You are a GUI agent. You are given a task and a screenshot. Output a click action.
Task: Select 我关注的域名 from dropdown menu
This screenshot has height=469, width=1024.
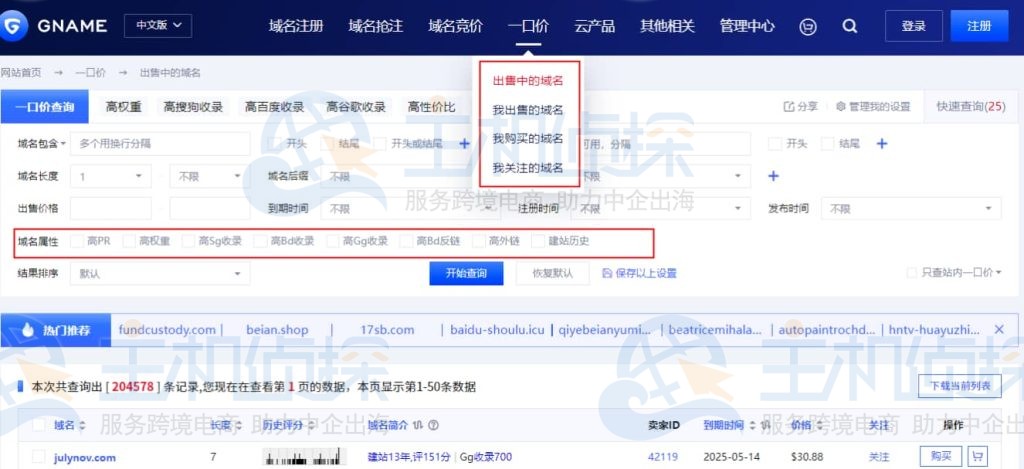coord(528,168)
